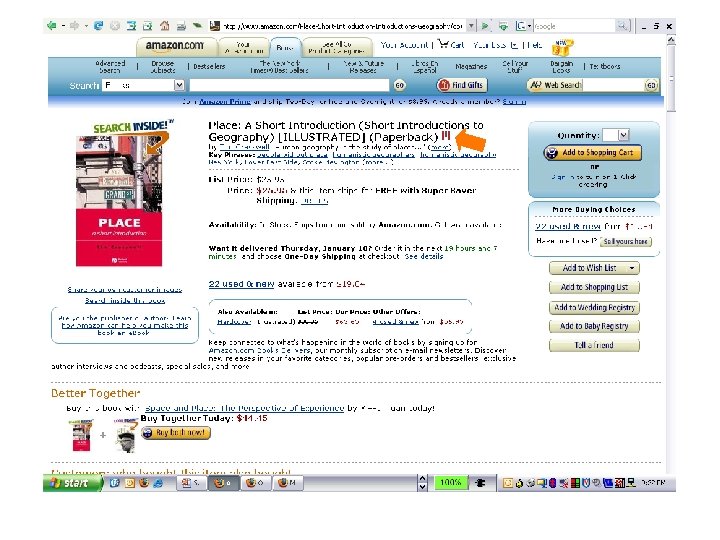Open the Space and Place book link
Screen dimensions: 720x540
click(x=244, y=408)
